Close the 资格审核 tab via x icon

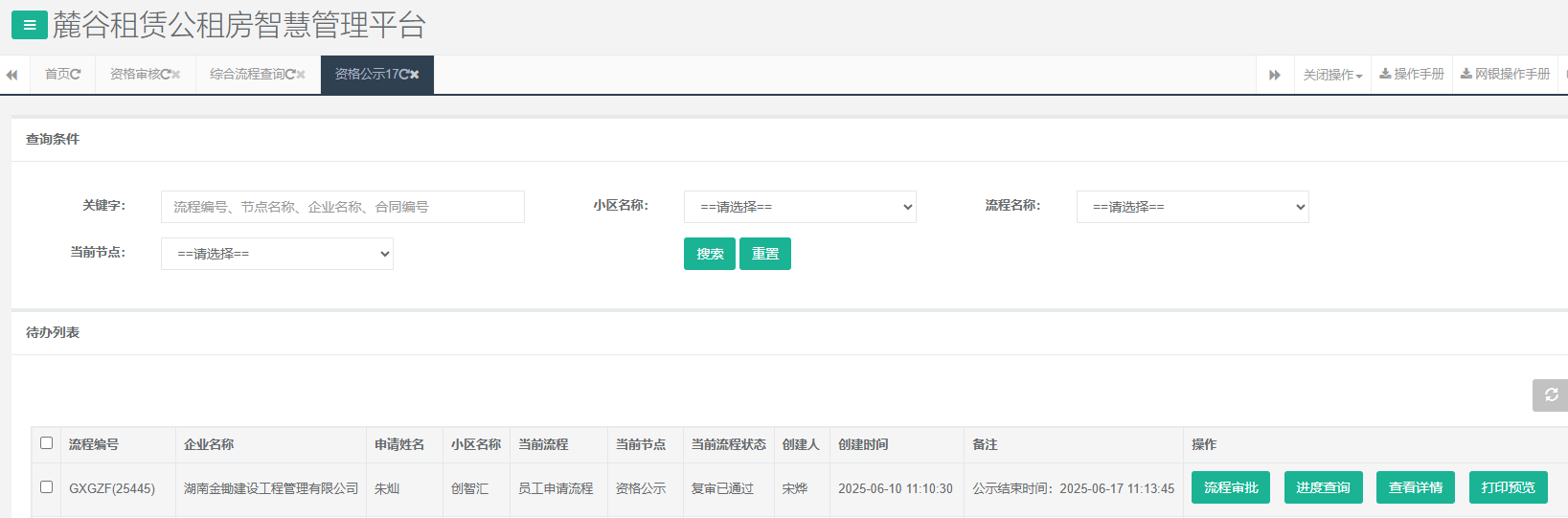(x=176, y=75)
